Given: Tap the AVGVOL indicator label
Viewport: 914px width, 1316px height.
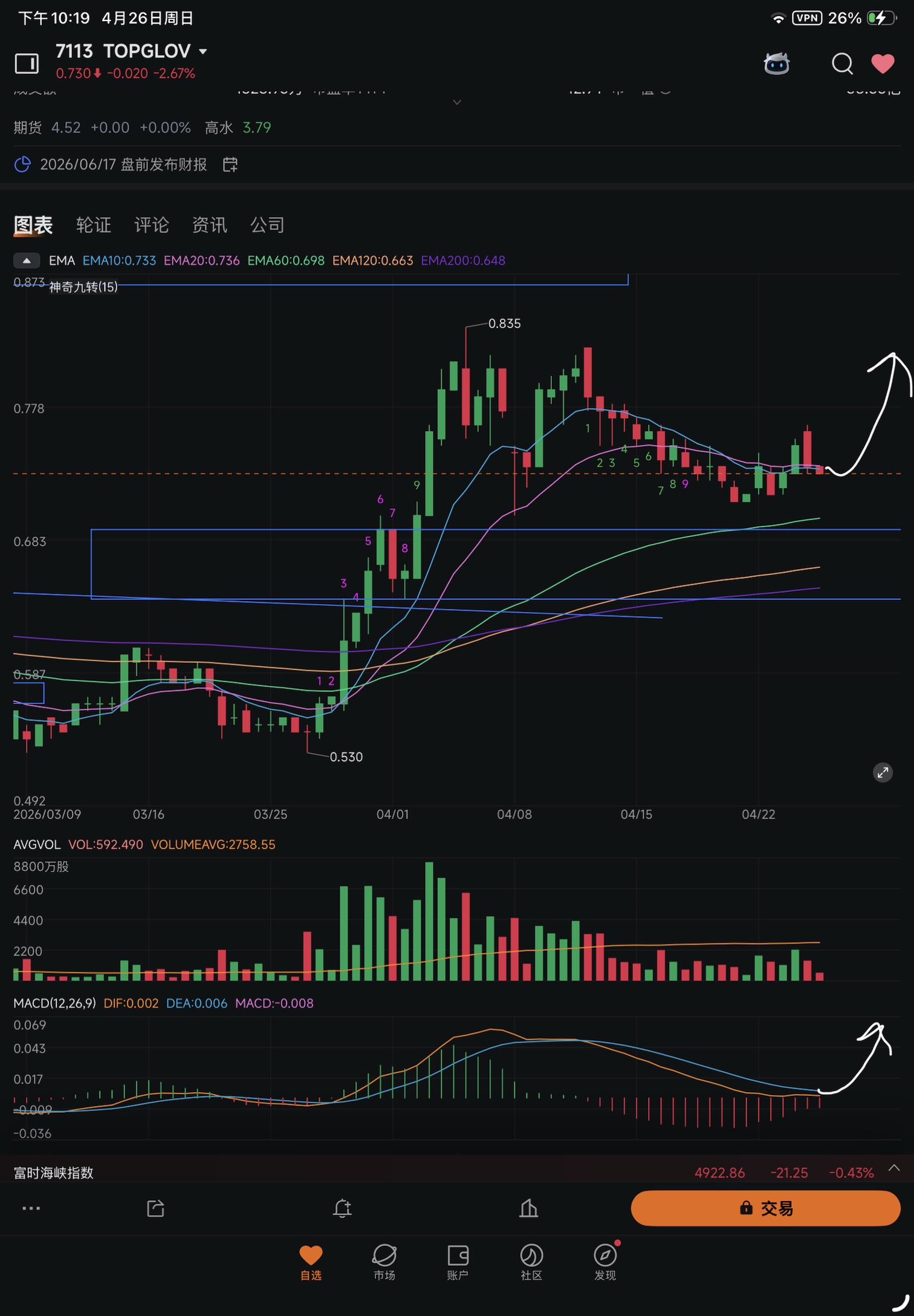Looking at the screenshot, I should (37, 845).
